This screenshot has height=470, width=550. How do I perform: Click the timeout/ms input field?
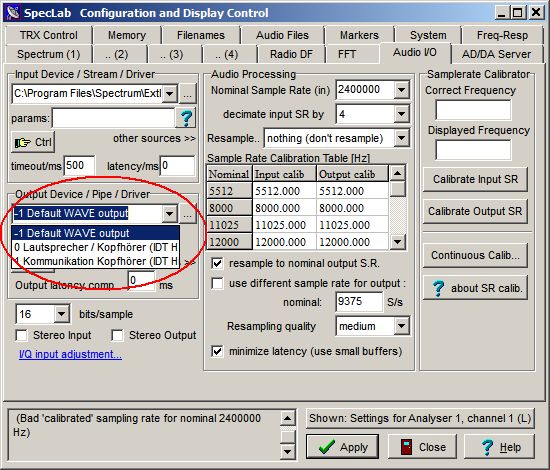[79, 166]
